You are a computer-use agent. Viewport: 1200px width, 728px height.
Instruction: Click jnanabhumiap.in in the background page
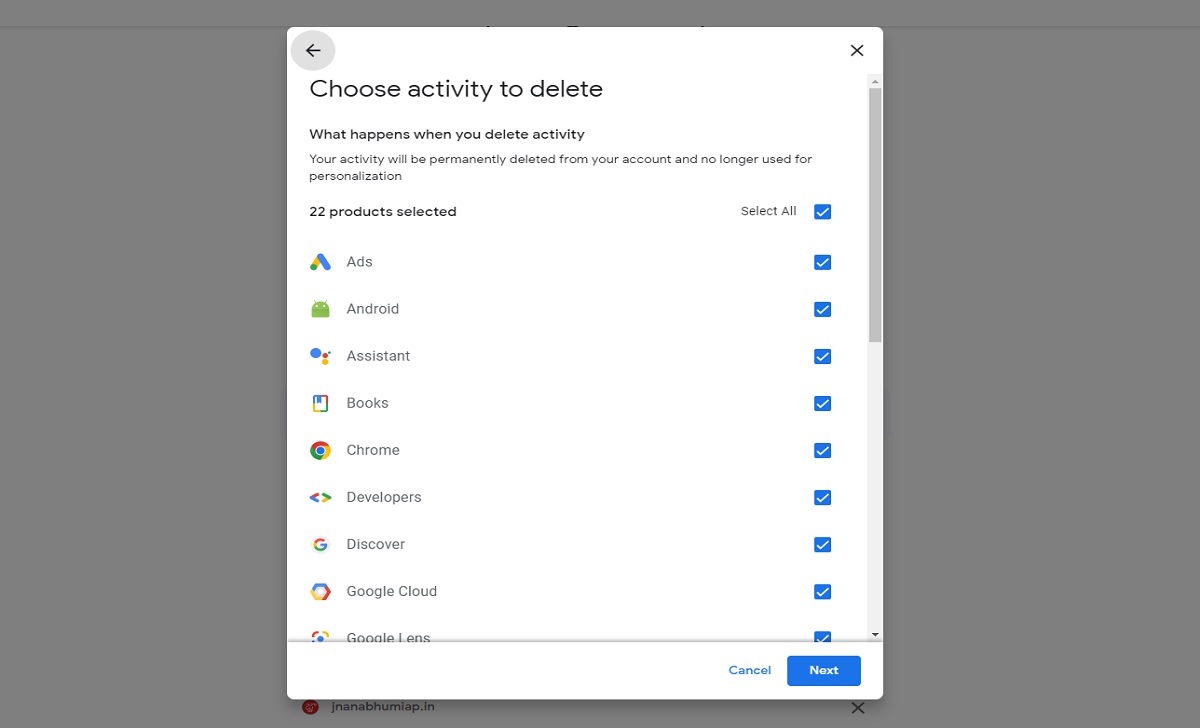pos(383,706)
